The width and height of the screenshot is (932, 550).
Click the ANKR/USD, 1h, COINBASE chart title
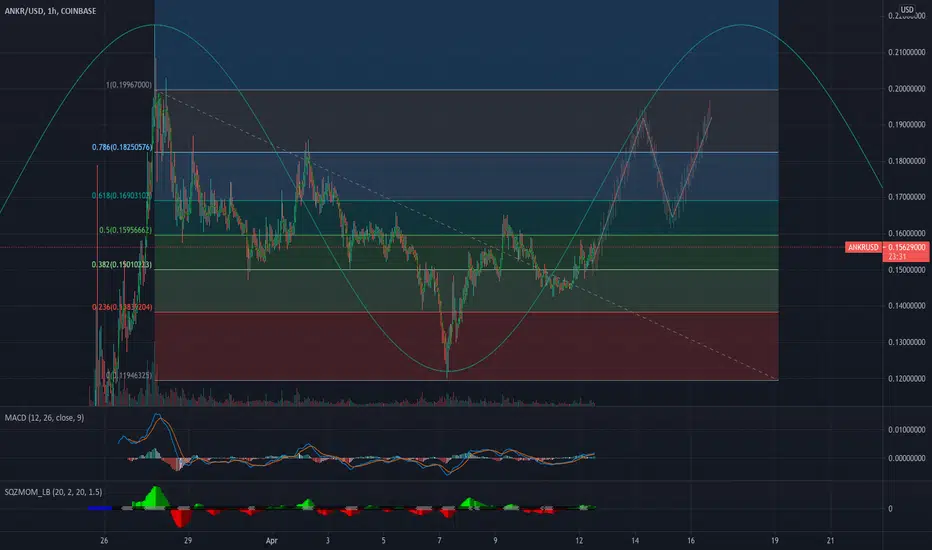click(50, 11)
